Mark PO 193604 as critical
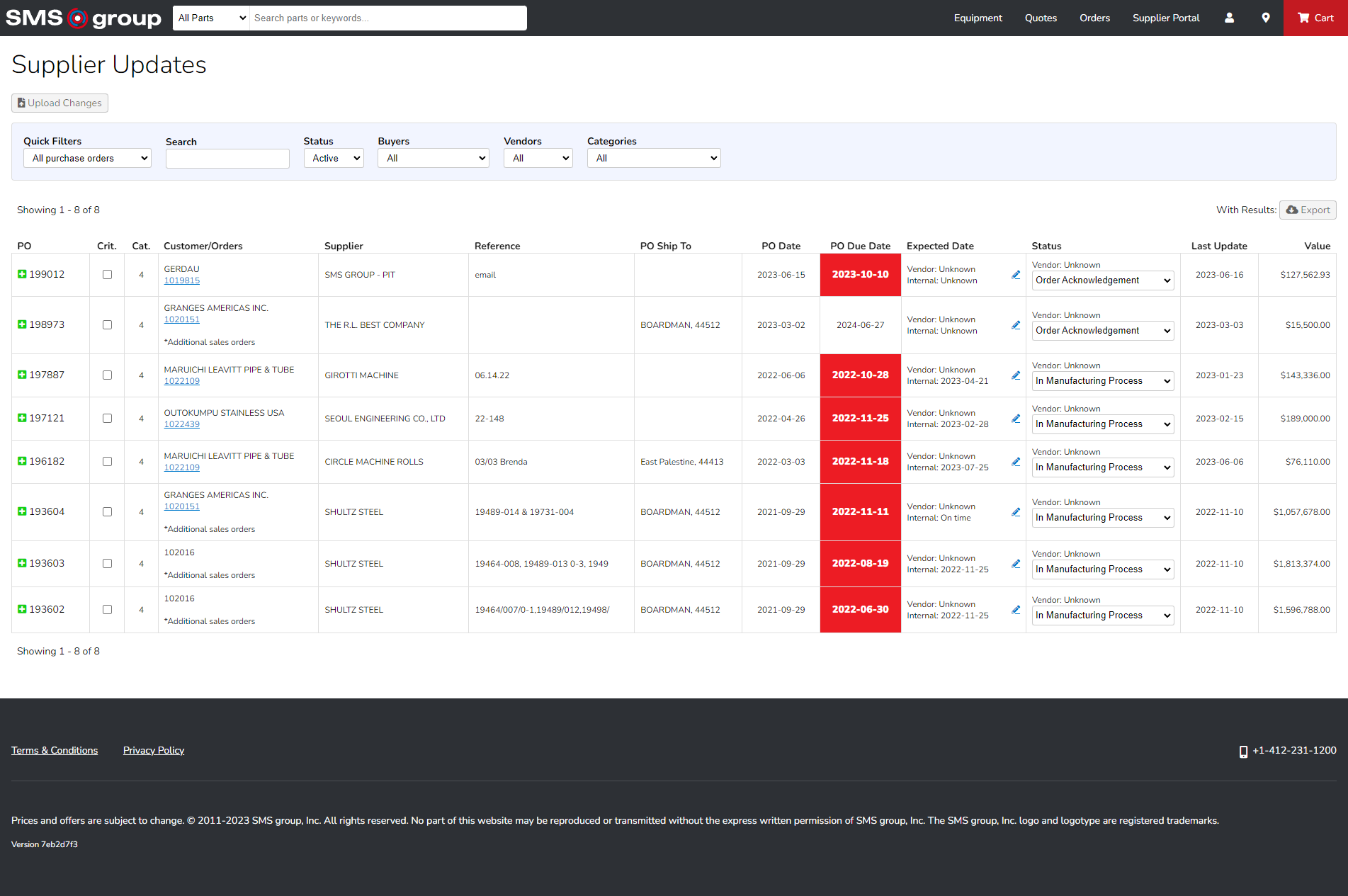Viewport: 1348px width, 896px height. tap(107, 512)
